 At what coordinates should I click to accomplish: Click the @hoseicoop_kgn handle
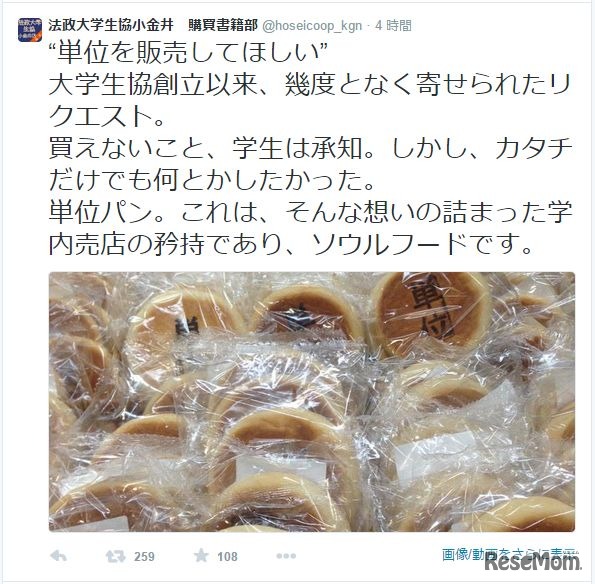(312, 26)
